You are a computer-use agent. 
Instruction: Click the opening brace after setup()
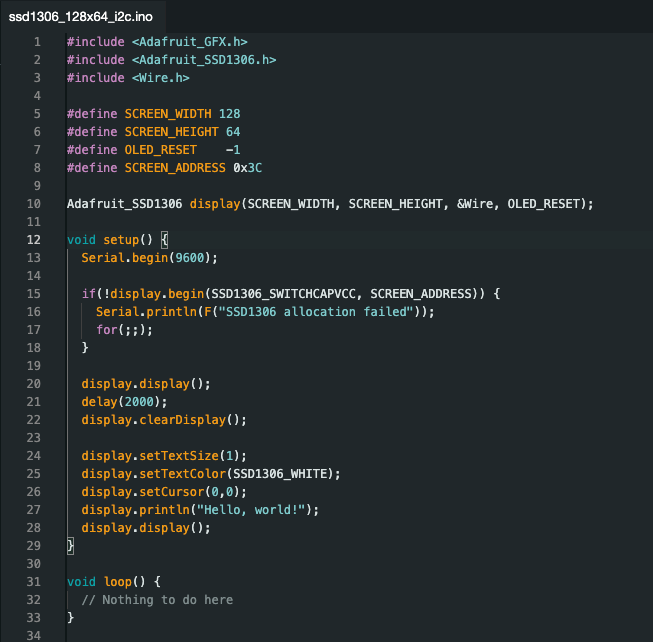(164, 240)
